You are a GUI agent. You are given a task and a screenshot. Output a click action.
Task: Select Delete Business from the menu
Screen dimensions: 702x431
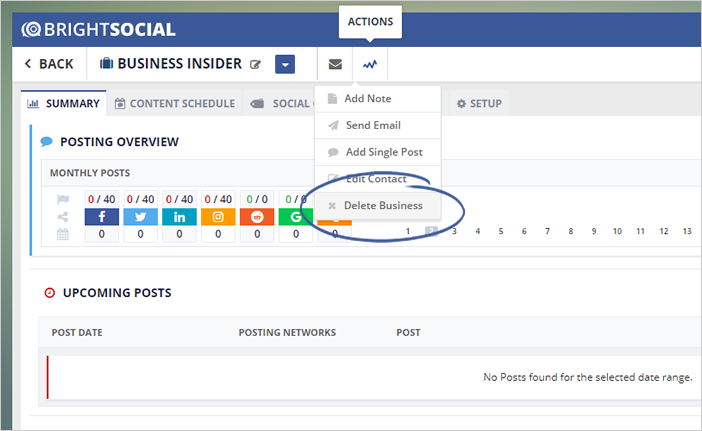point(383,206)
